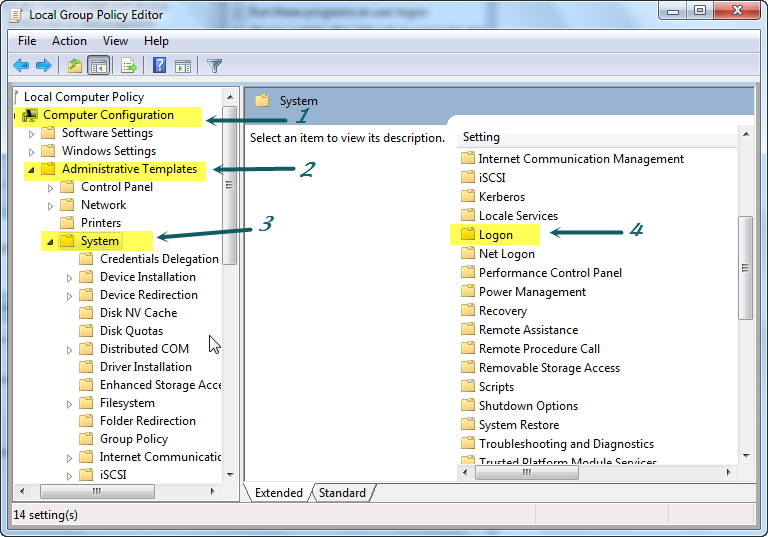Click folder icon next to Scripts
This screenshot has width=768, height=537.
468,386
